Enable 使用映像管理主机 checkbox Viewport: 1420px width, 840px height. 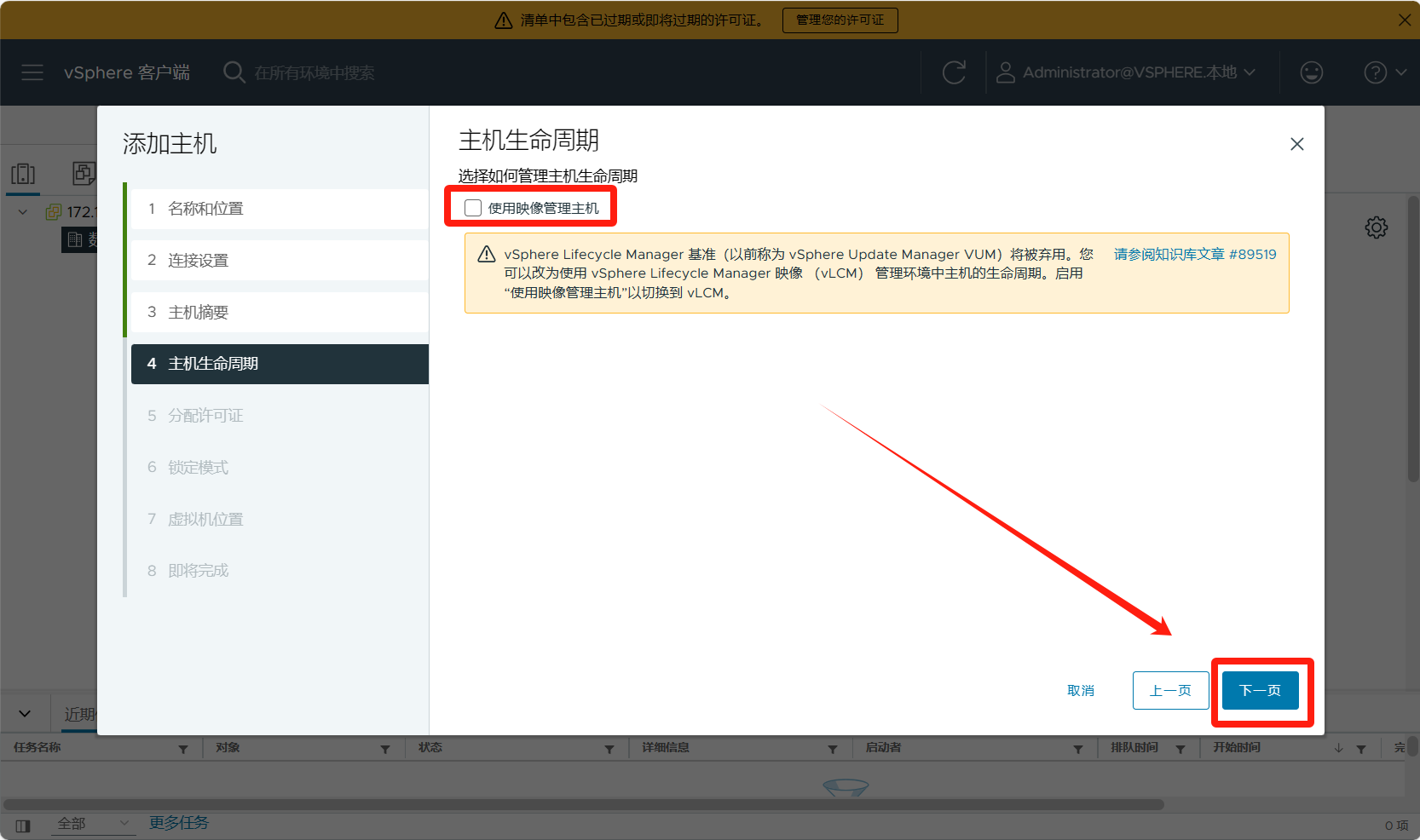click(x=473, y=208)
